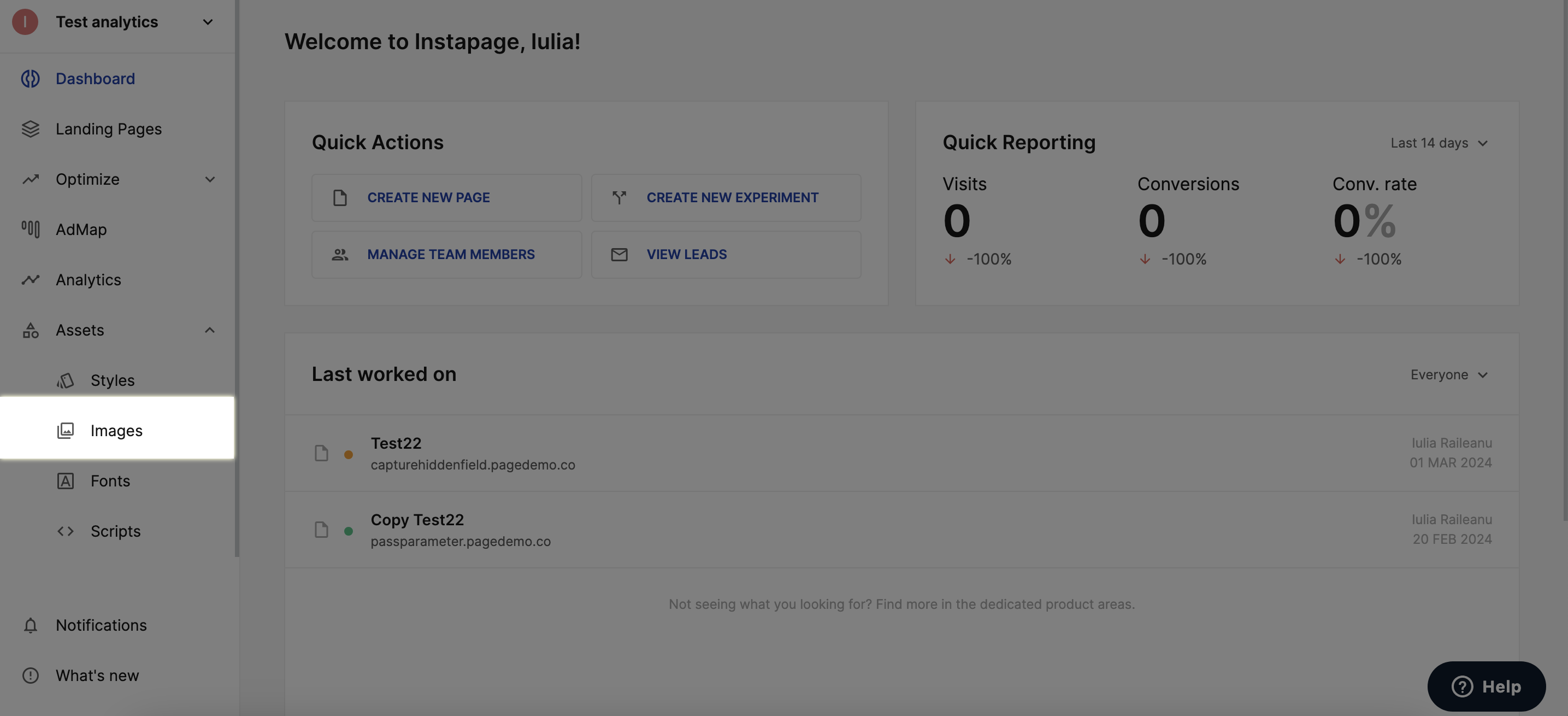The width and height of the screenshot is (1568, 716).
Task: Open the Last 14 days dropdown
Action: coord(1439,143)
